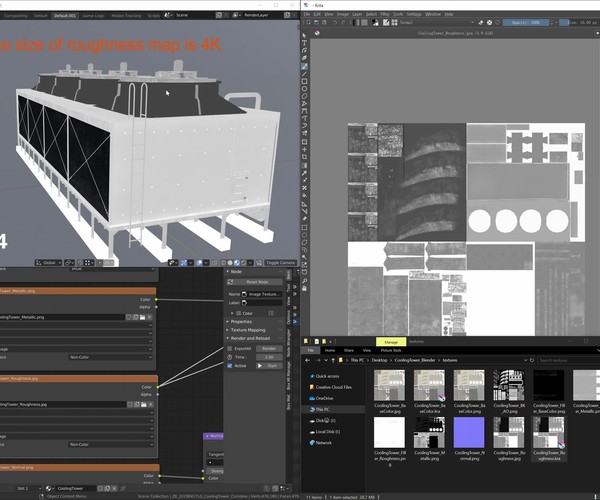
Task: Go up one folder in File Explorer
Action: (333, 360)
